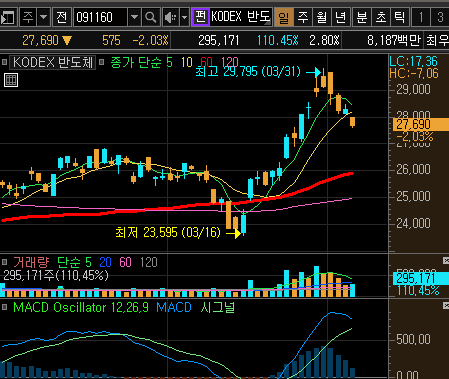Click the blue 20 volume average legend
The width and height of the screenshot is (449, 379).
point(105,263)
